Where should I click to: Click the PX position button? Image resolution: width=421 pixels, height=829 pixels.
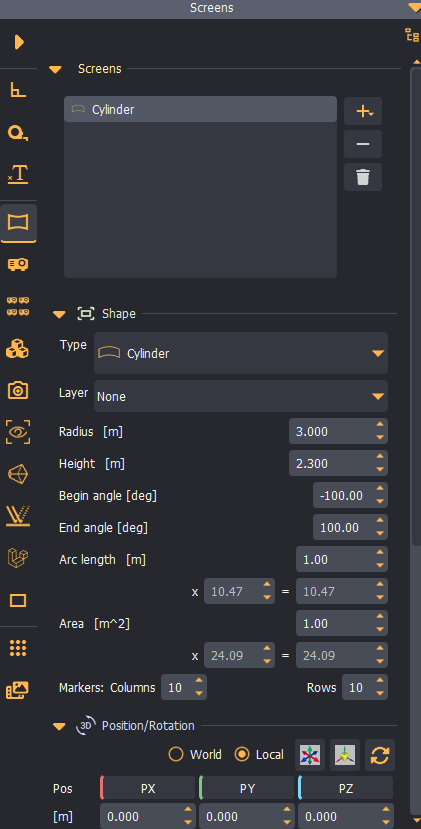pos(148,788)
